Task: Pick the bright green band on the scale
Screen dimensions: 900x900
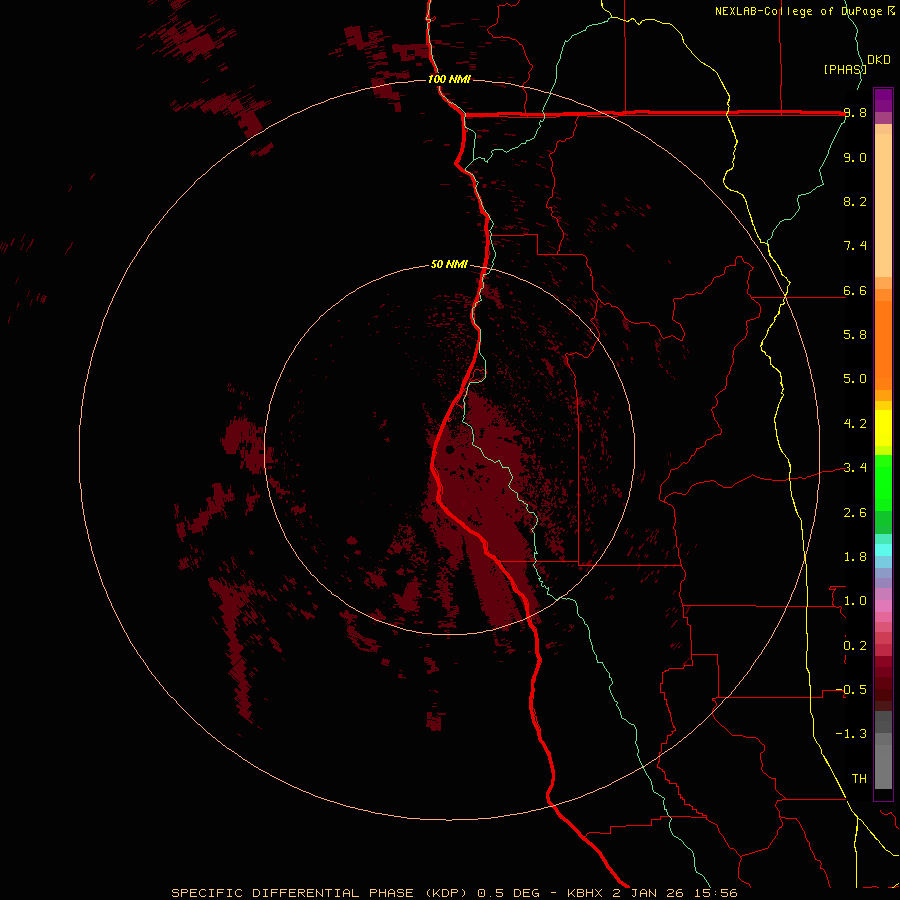Action: click(x=883, y=482)
